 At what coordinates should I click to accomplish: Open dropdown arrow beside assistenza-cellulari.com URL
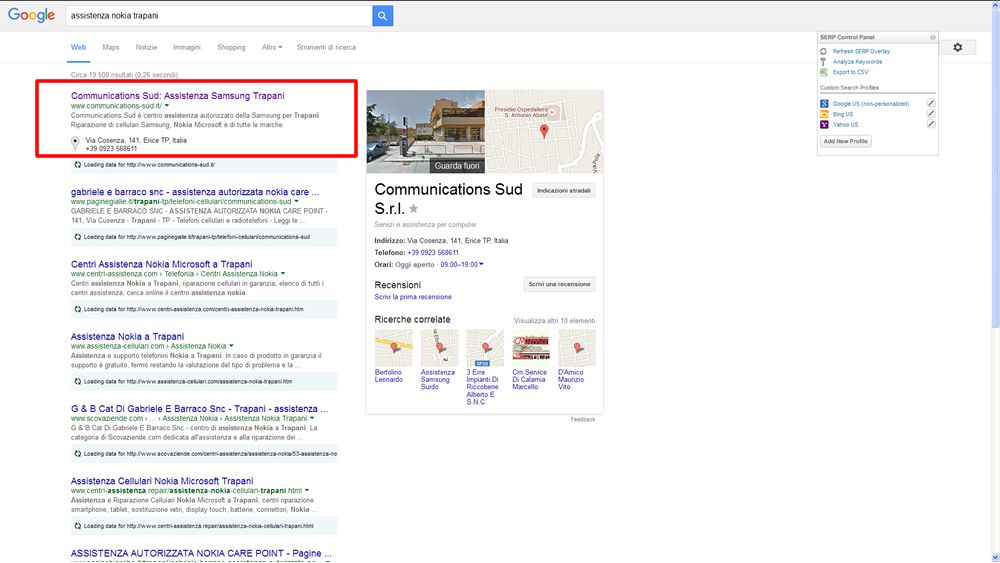tap(232, 346)
